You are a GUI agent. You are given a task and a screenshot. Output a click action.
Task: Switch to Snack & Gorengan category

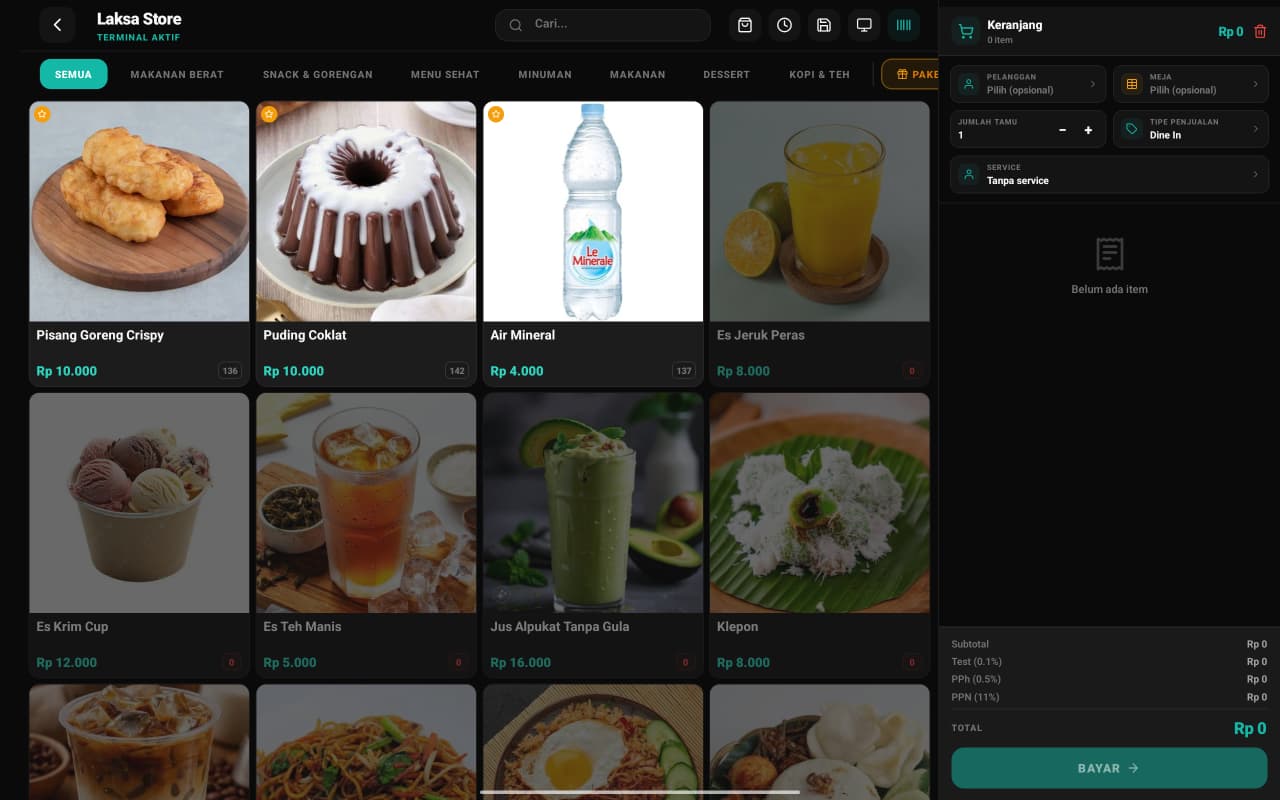(x=318, y=74)
